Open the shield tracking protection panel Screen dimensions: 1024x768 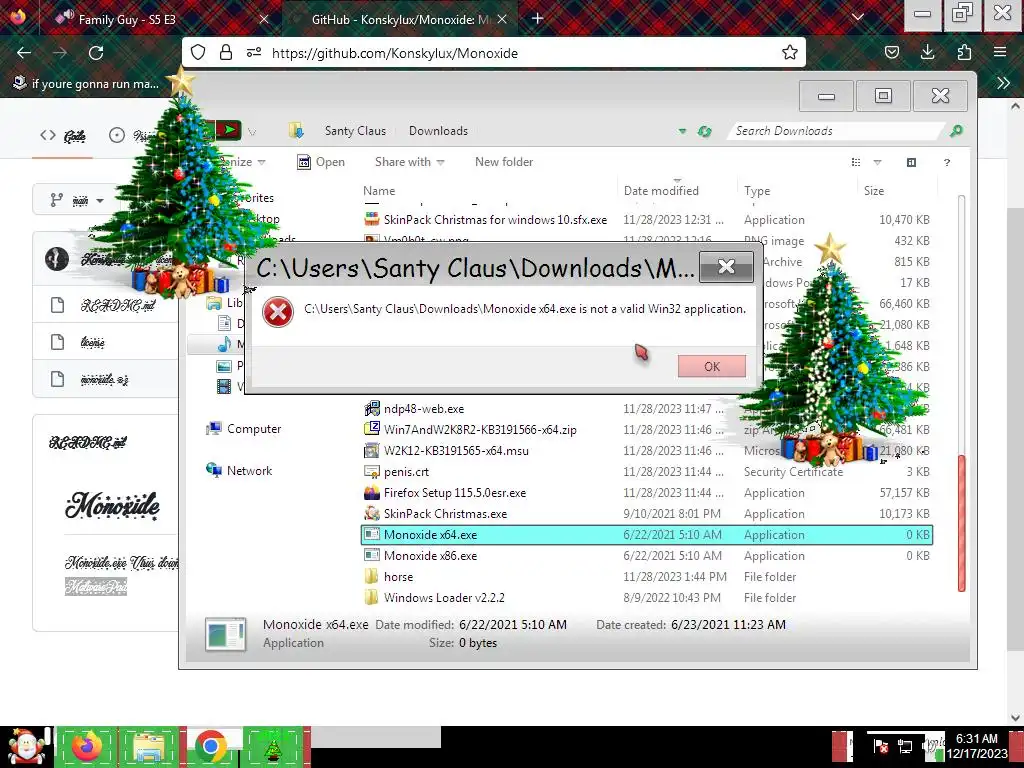[x=198, y=53]
